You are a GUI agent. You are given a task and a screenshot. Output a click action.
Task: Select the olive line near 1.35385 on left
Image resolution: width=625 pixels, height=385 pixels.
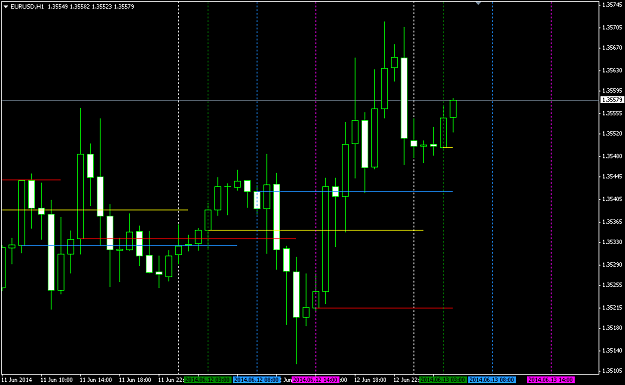click(x=95, y=210)
